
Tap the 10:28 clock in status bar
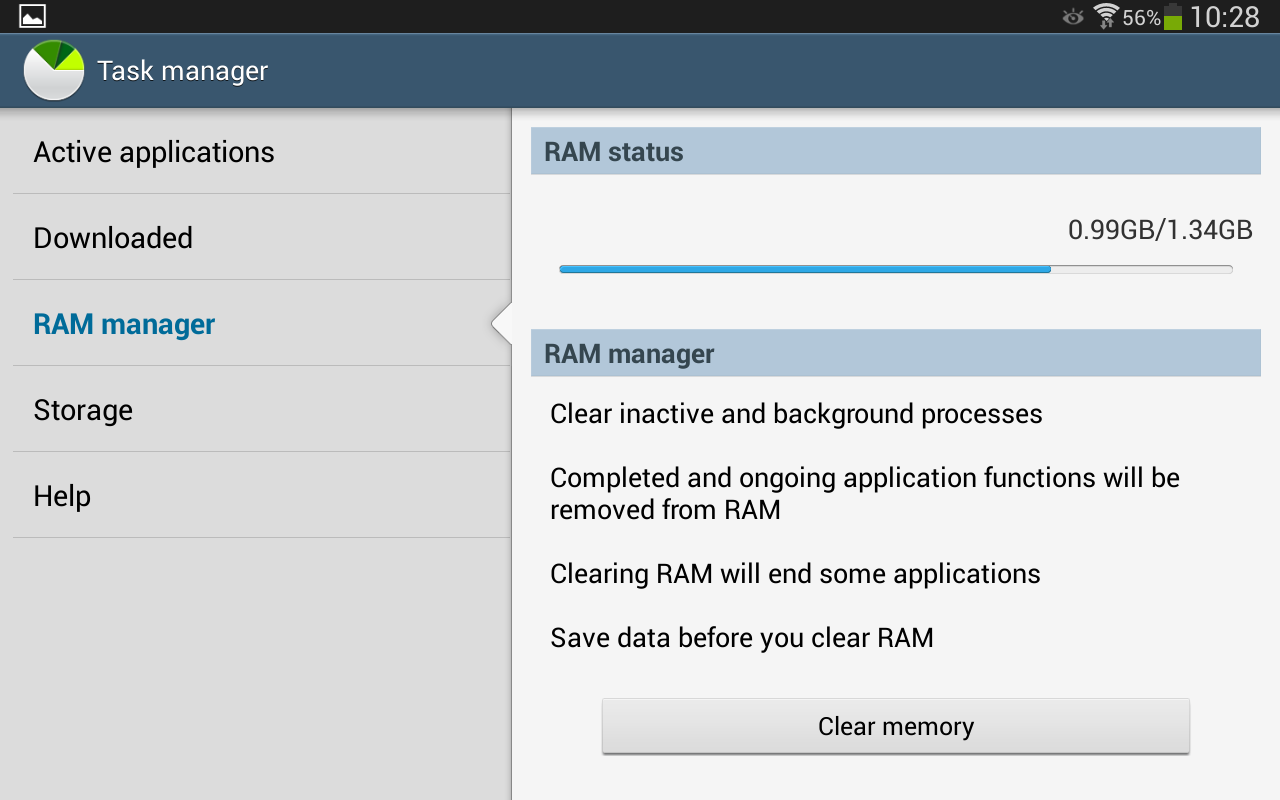pyautogui.click(x=1225, y=17)
